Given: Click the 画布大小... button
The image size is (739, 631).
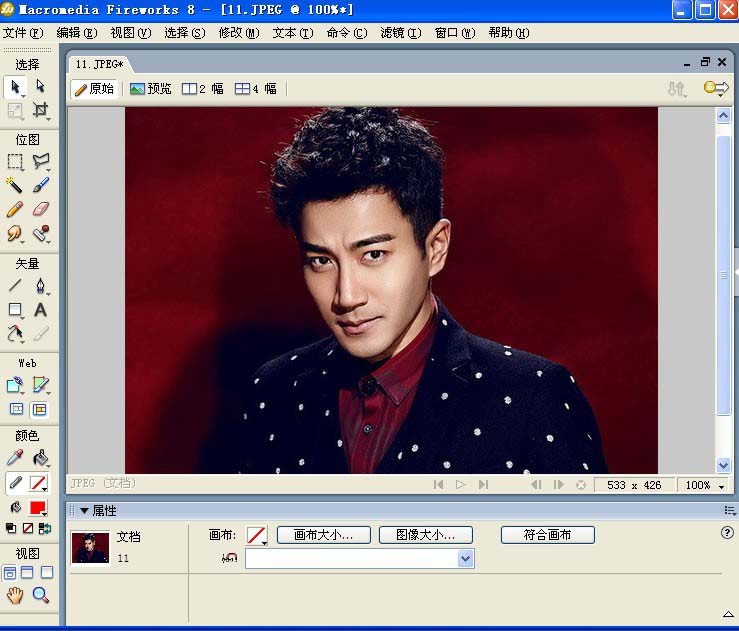Looking at the screenshot, I should tap(323, 535).
